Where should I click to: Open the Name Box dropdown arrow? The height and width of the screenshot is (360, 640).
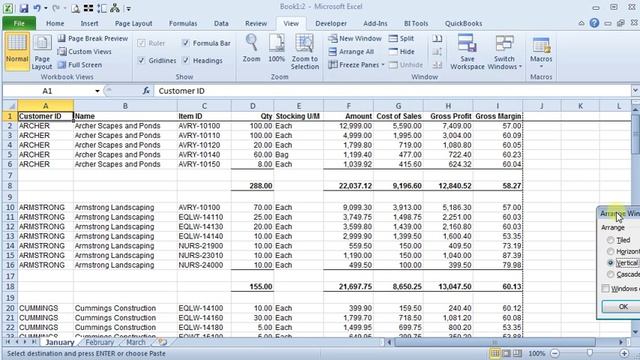coord(97,91)
